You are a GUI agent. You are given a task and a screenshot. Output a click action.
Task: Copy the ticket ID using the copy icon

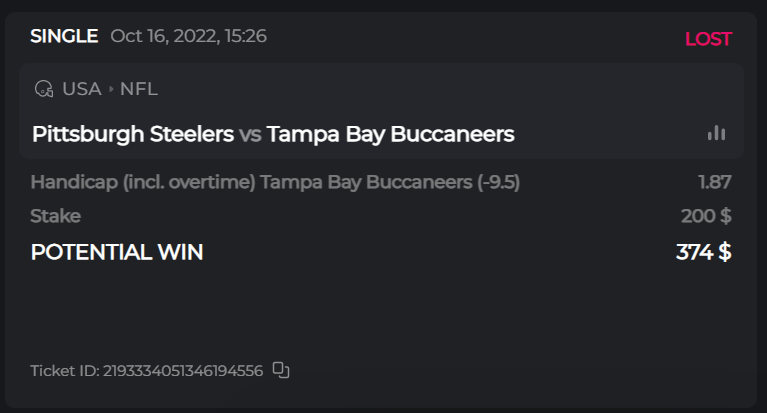pos(281,371)
